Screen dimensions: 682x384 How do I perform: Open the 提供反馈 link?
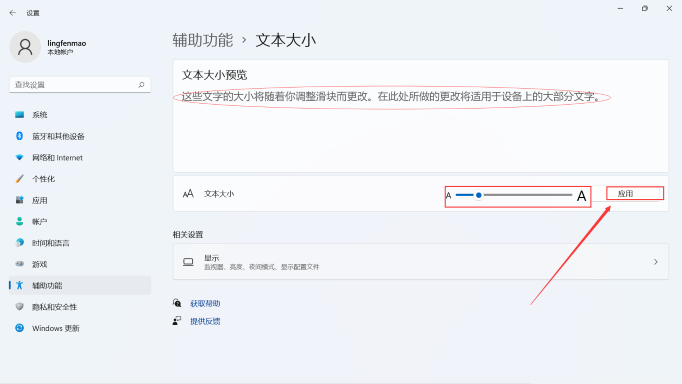click(205, 321)
